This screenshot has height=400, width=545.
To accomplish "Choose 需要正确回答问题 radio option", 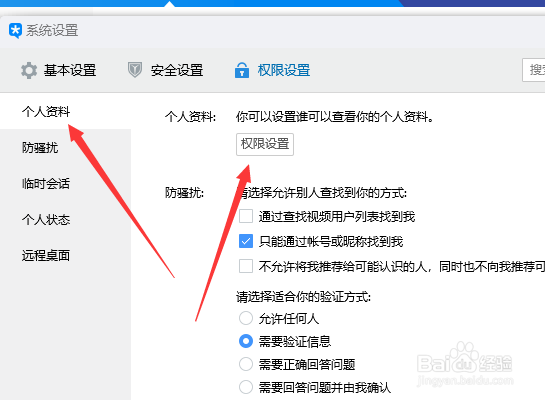I will coord(246,364).
